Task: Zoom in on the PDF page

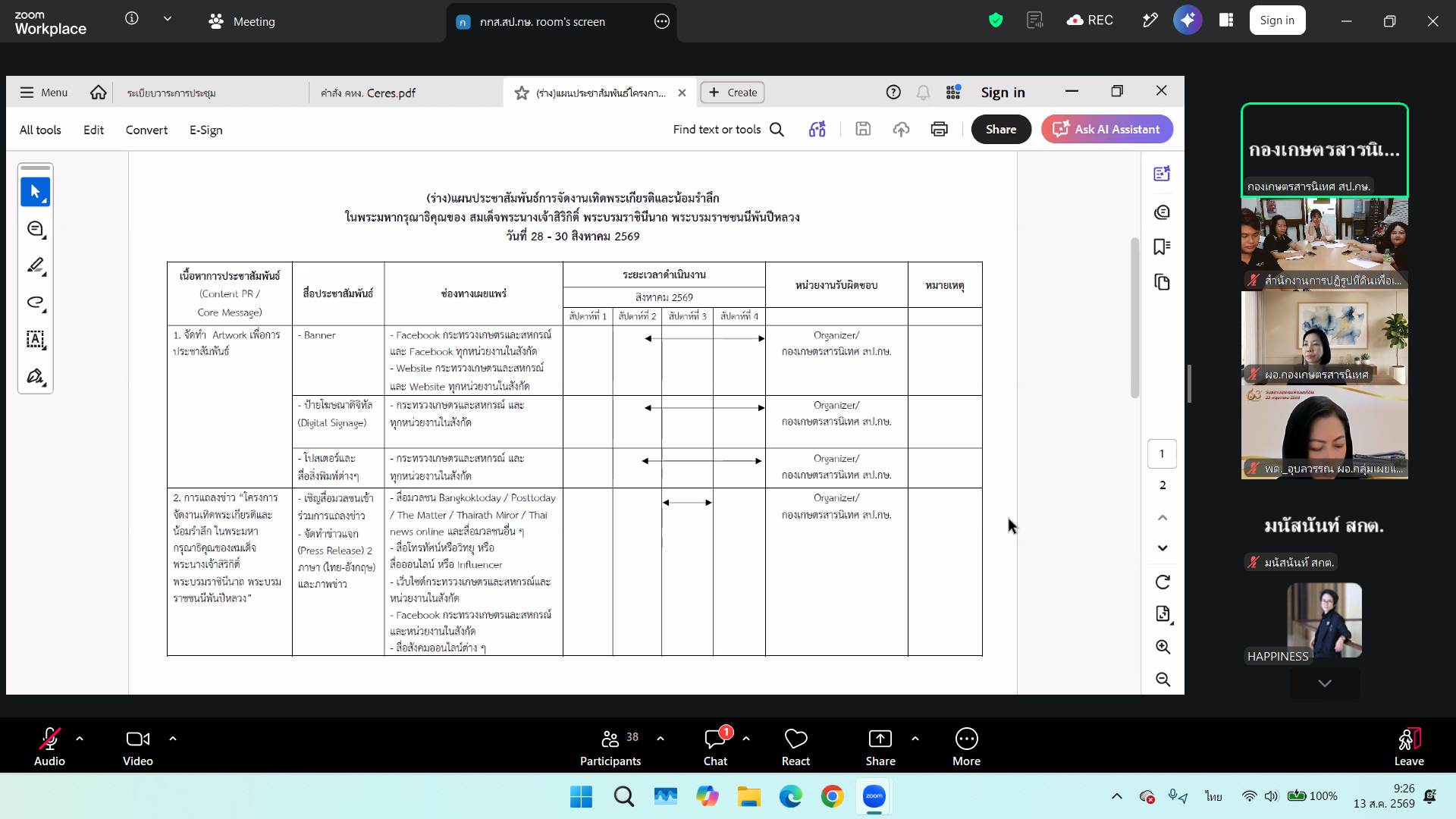Action: click(1163, 647)
